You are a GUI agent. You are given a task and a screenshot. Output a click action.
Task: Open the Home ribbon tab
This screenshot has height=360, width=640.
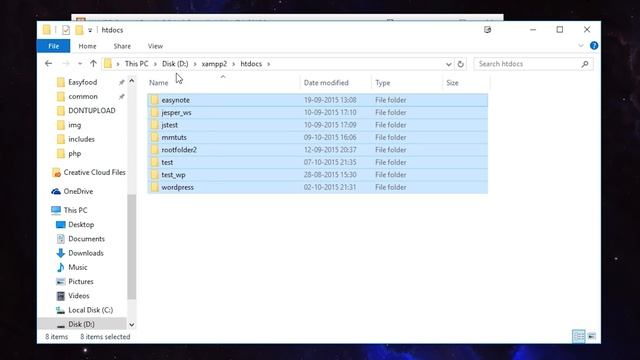[87, 46]
